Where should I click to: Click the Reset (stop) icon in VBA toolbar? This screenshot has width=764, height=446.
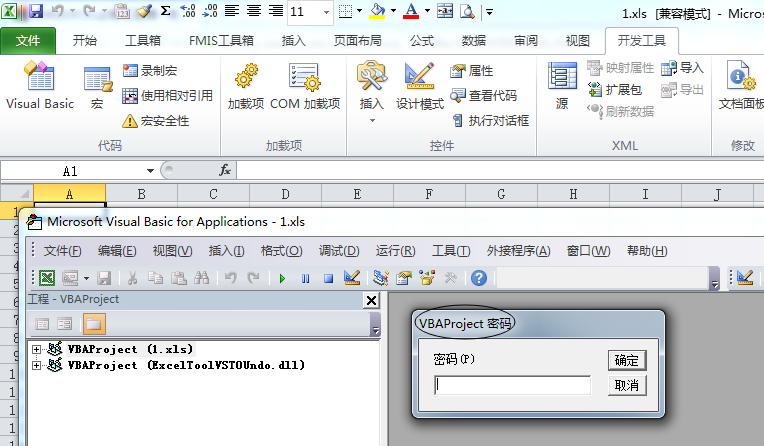[327, 278]
